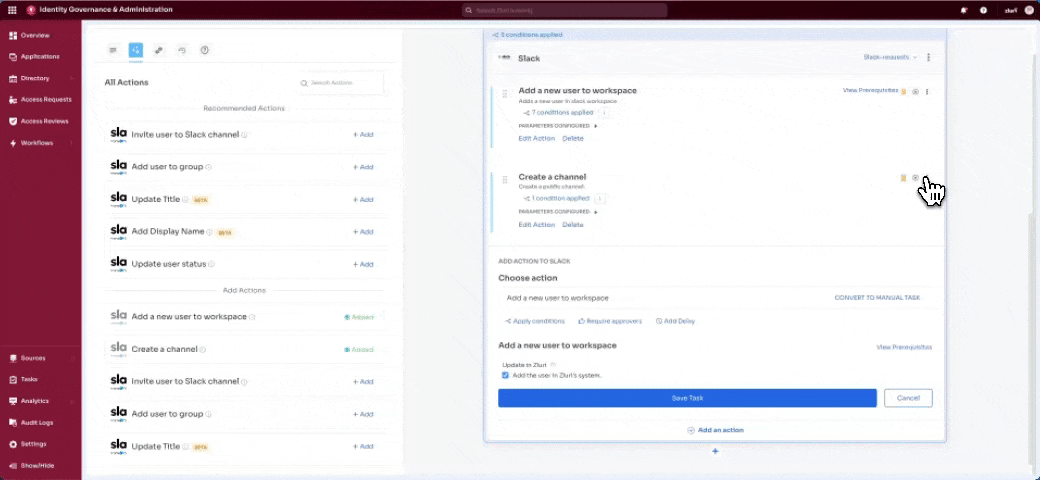Delete the Add a new user to workspace action
1040x480 pixels.
point(573,139)
